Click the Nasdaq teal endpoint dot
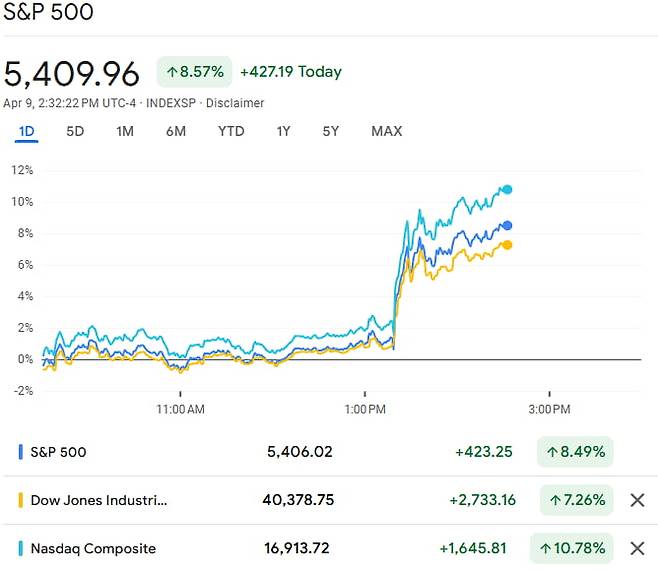The height and width of the screenshot is (572, 658). 507,189
